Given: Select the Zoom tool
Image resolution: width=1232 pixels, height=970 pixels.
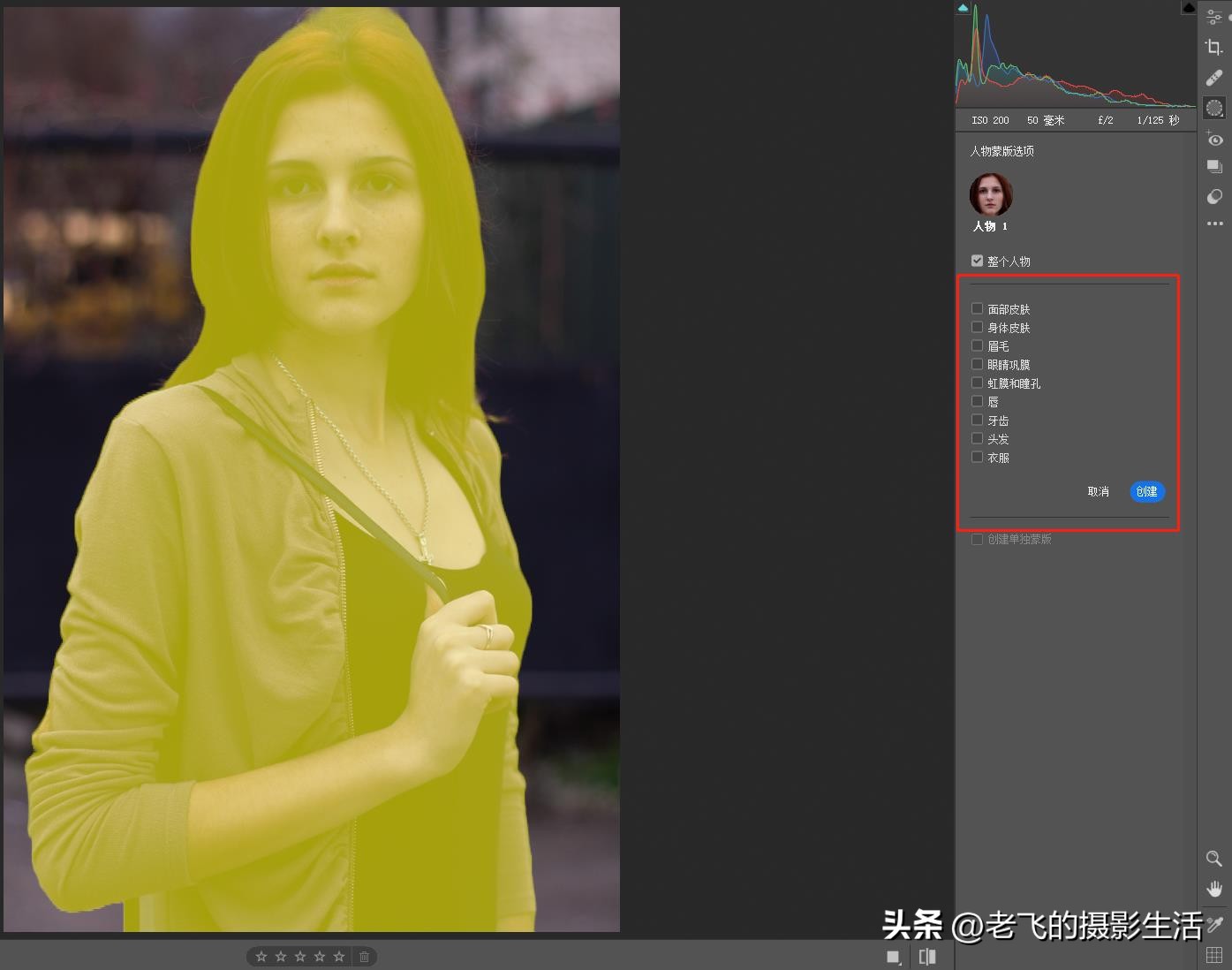Looking at the screenshot, I should coord(1214,858).
